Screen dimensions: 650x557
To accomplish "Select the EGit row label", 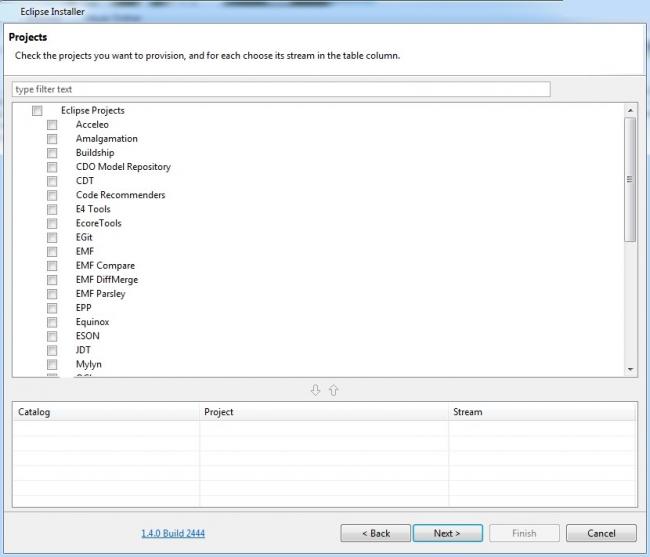I will tap(84, 237).
